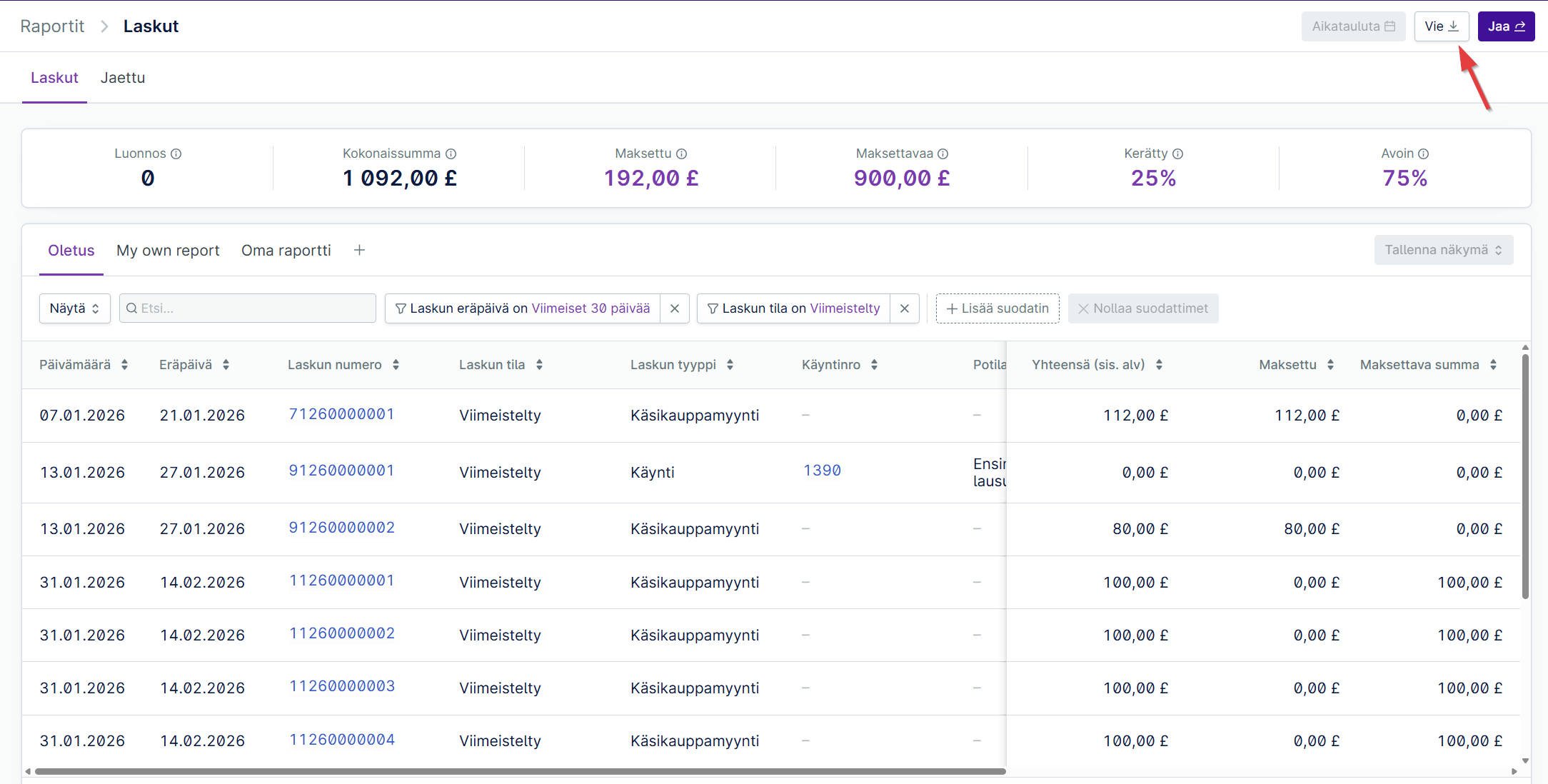Click the Etsi search field

click(x=248, y=308)
